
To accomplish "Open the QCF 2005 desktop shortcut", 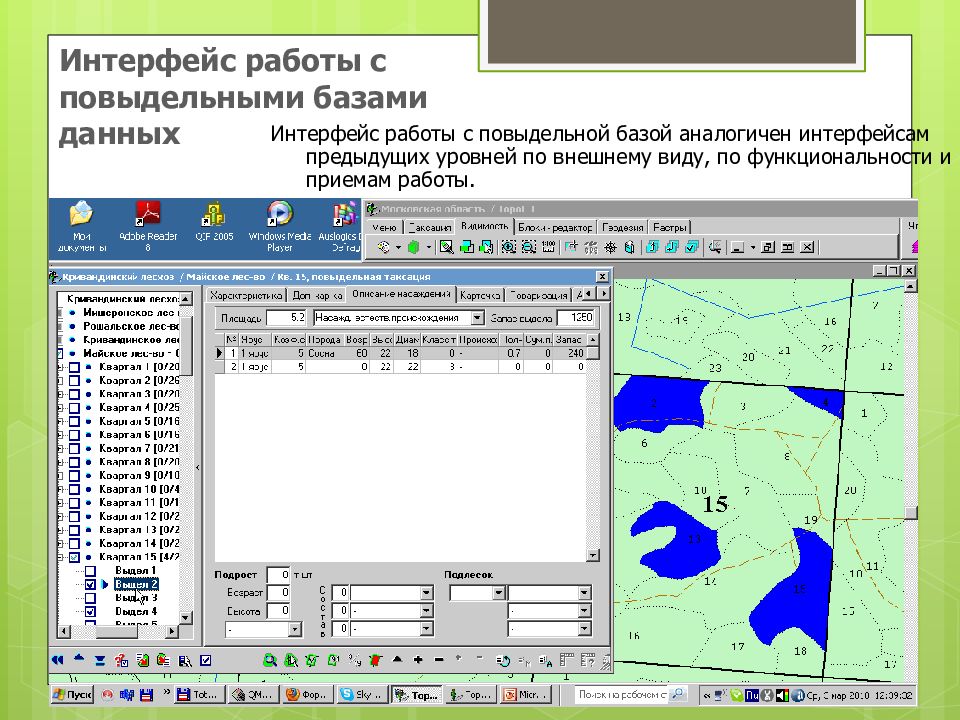I will coord(214,221).
